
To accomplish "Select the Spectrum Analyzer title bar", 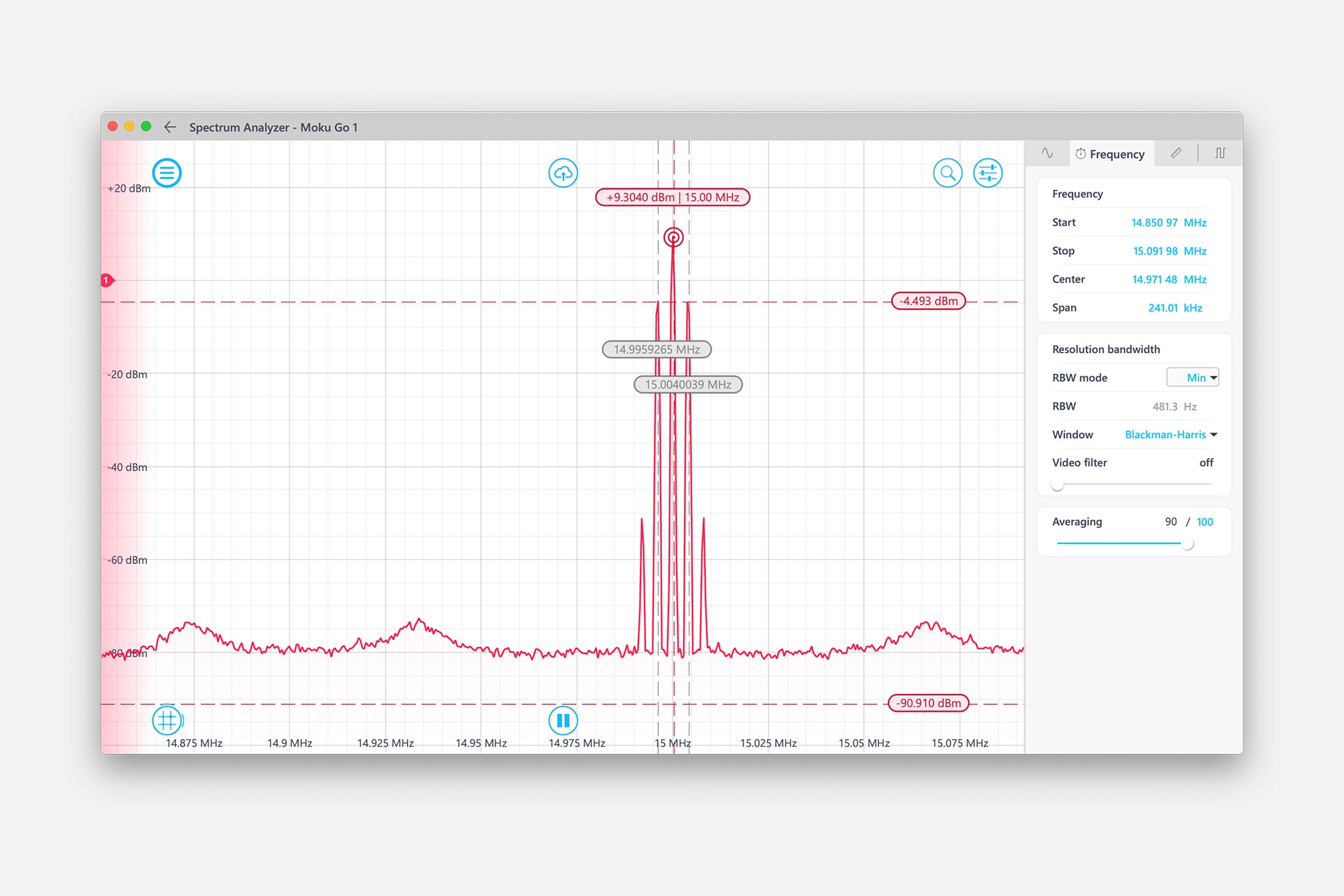I will click(x=274, y=127).
